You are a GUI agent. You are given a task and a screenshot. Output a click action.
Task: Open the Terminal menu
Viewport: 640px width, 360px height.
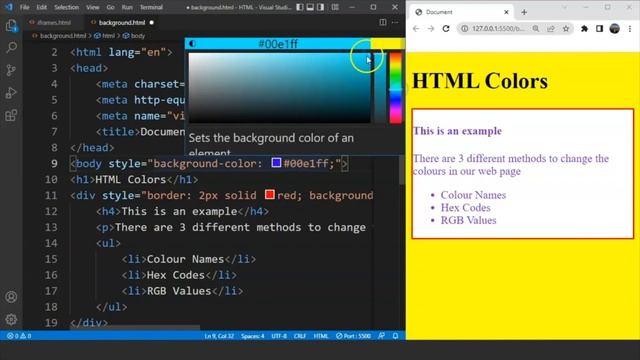[151, 7]
